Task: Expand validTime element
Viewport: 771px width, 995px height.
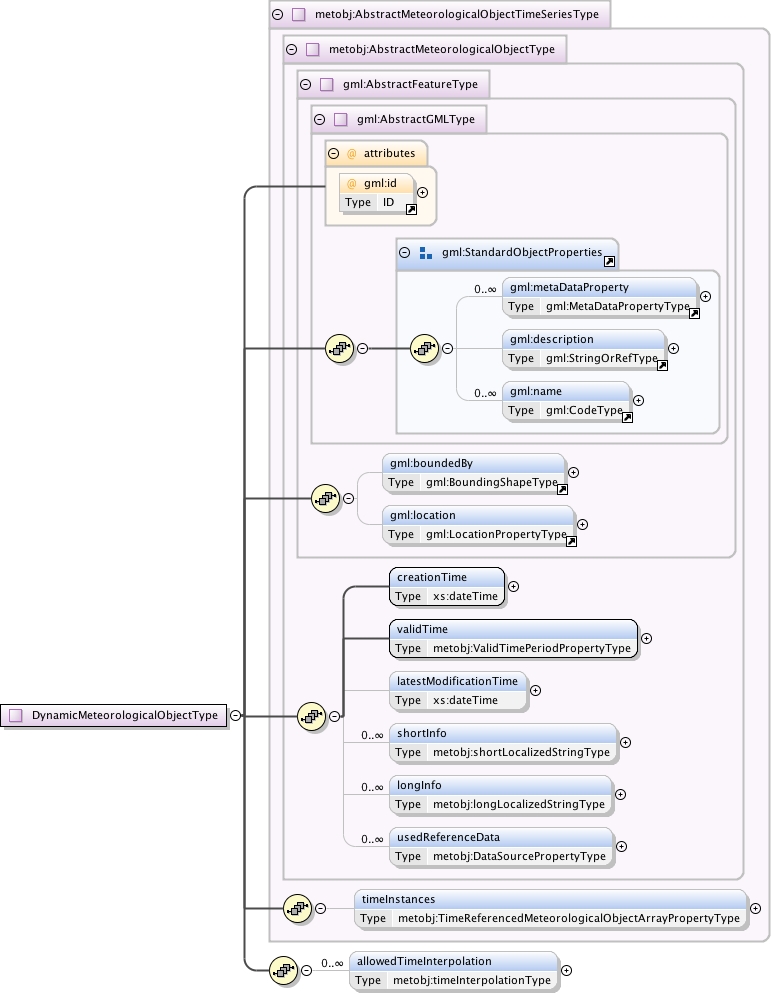Action: pos(646,638)
